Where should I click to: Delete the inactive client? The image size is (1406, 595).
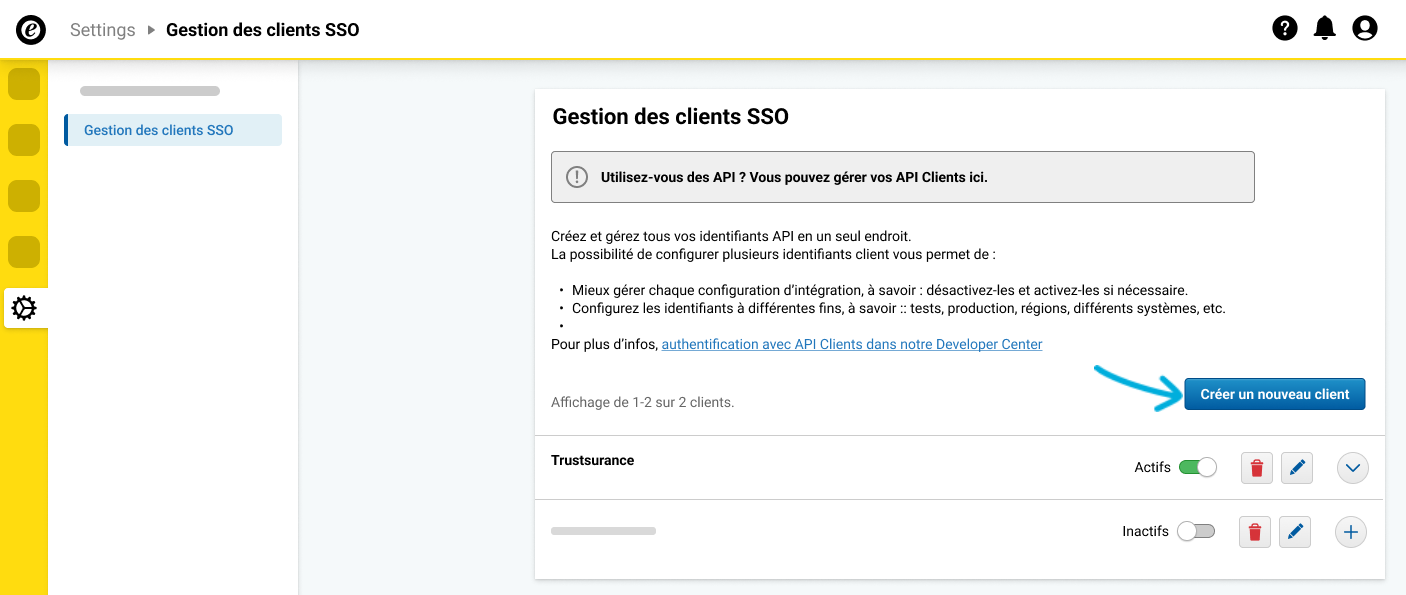pyautogui.click(x=1255, y=532)
